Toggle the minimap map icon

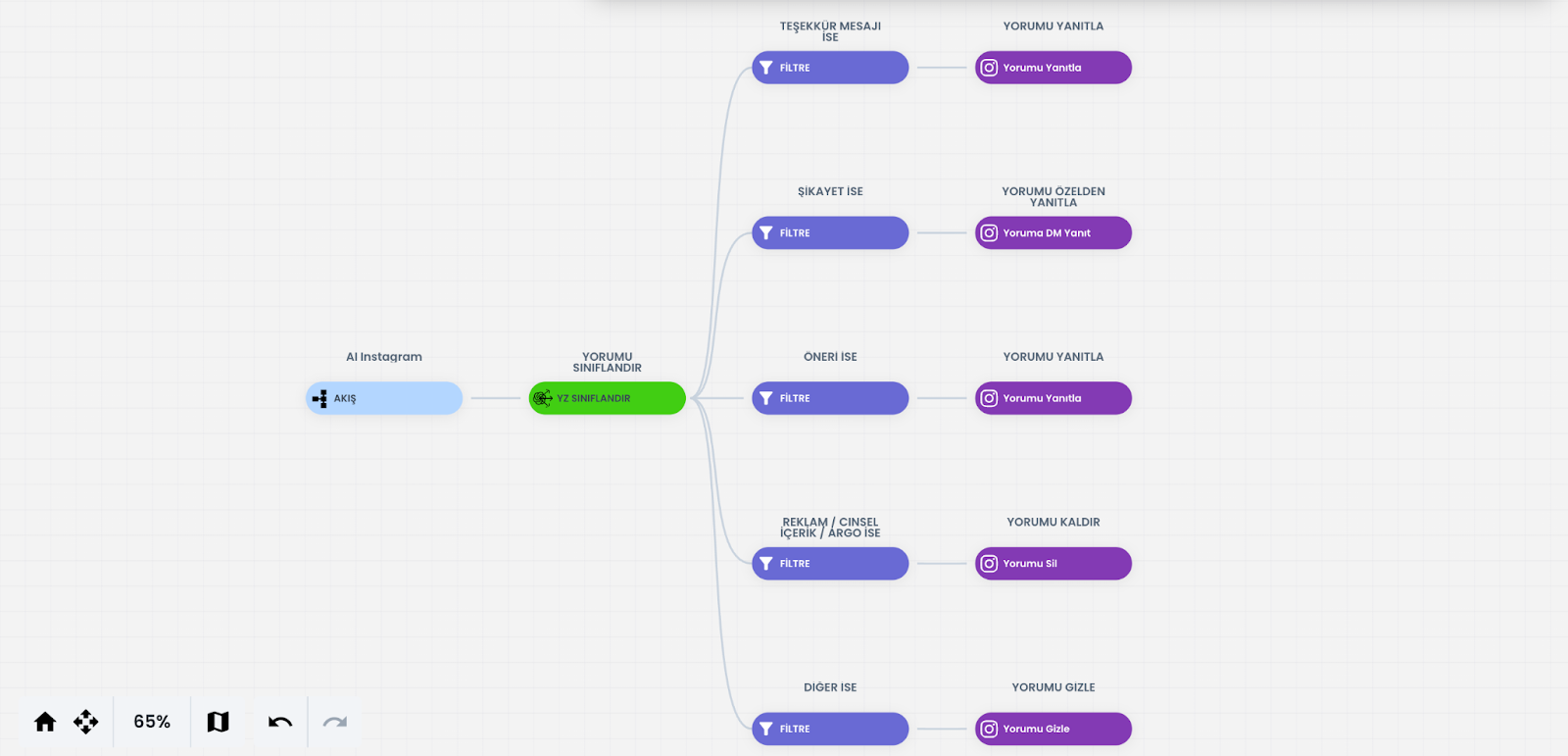[218, 723]
